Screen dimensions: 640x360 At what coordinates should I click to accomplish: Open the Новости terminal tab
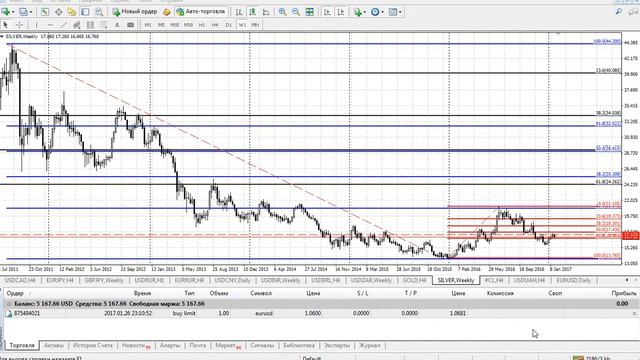136,345
